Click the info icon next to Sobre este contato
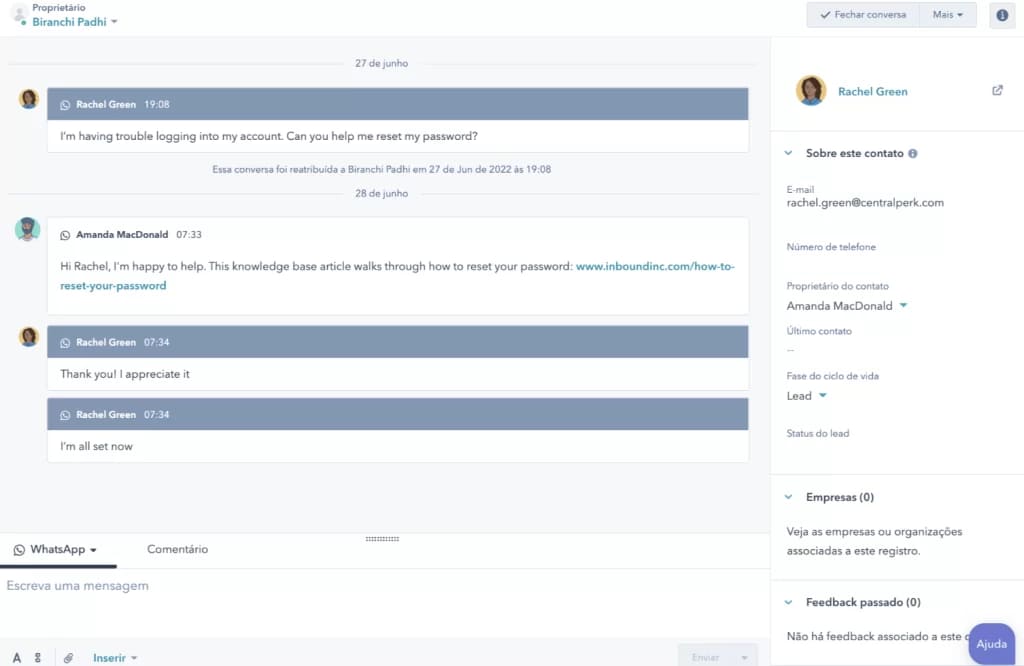This screenshot has width=1024, height=666. coord(913,154)
